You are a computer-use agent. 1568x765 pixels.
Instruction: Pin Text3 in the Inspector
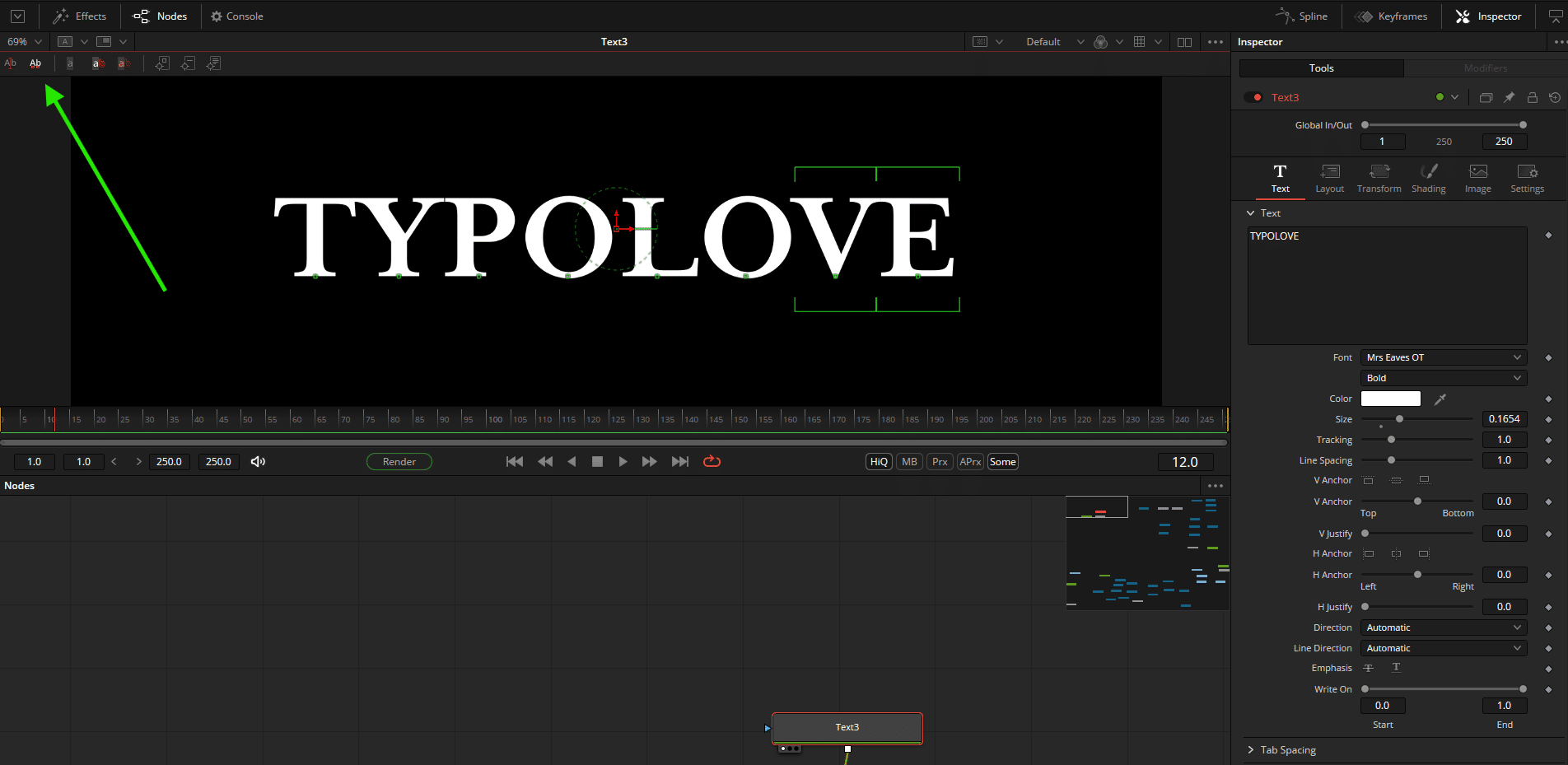tap(1509, 97)
